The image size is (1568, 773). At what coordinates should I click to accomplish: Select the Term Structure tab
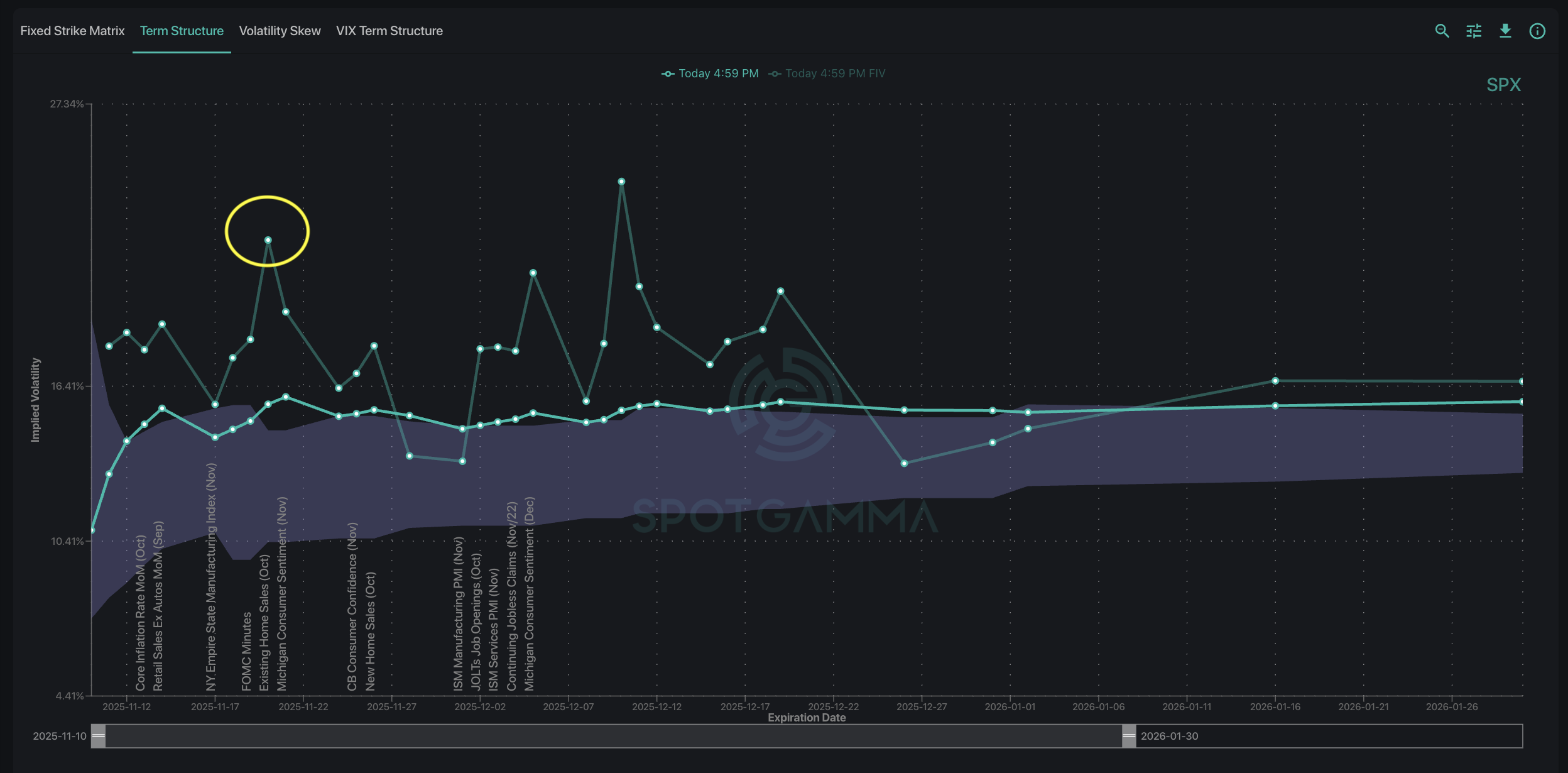click(182, 31)
